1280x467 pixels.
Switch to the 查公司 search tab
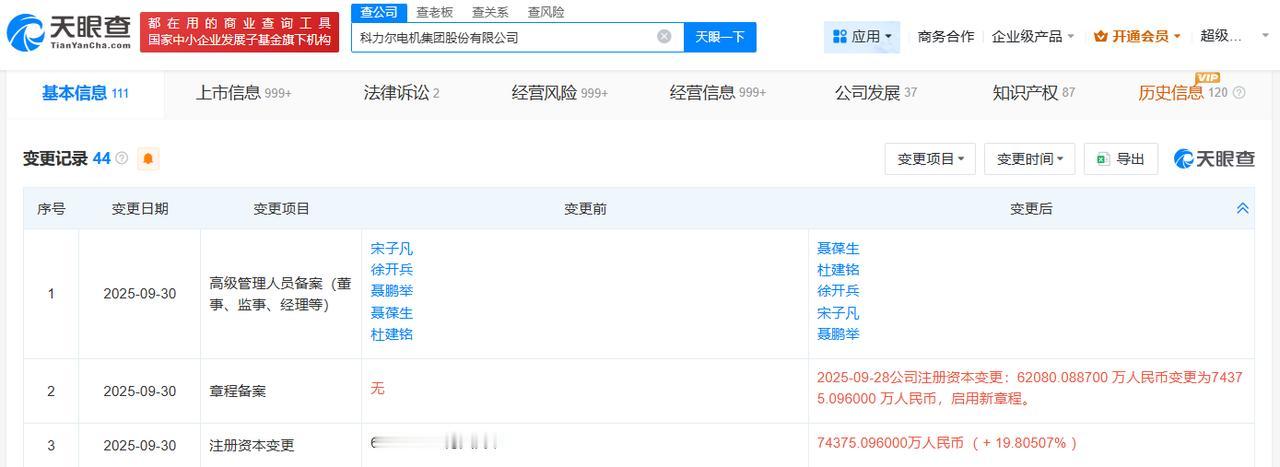click(379, 12)
